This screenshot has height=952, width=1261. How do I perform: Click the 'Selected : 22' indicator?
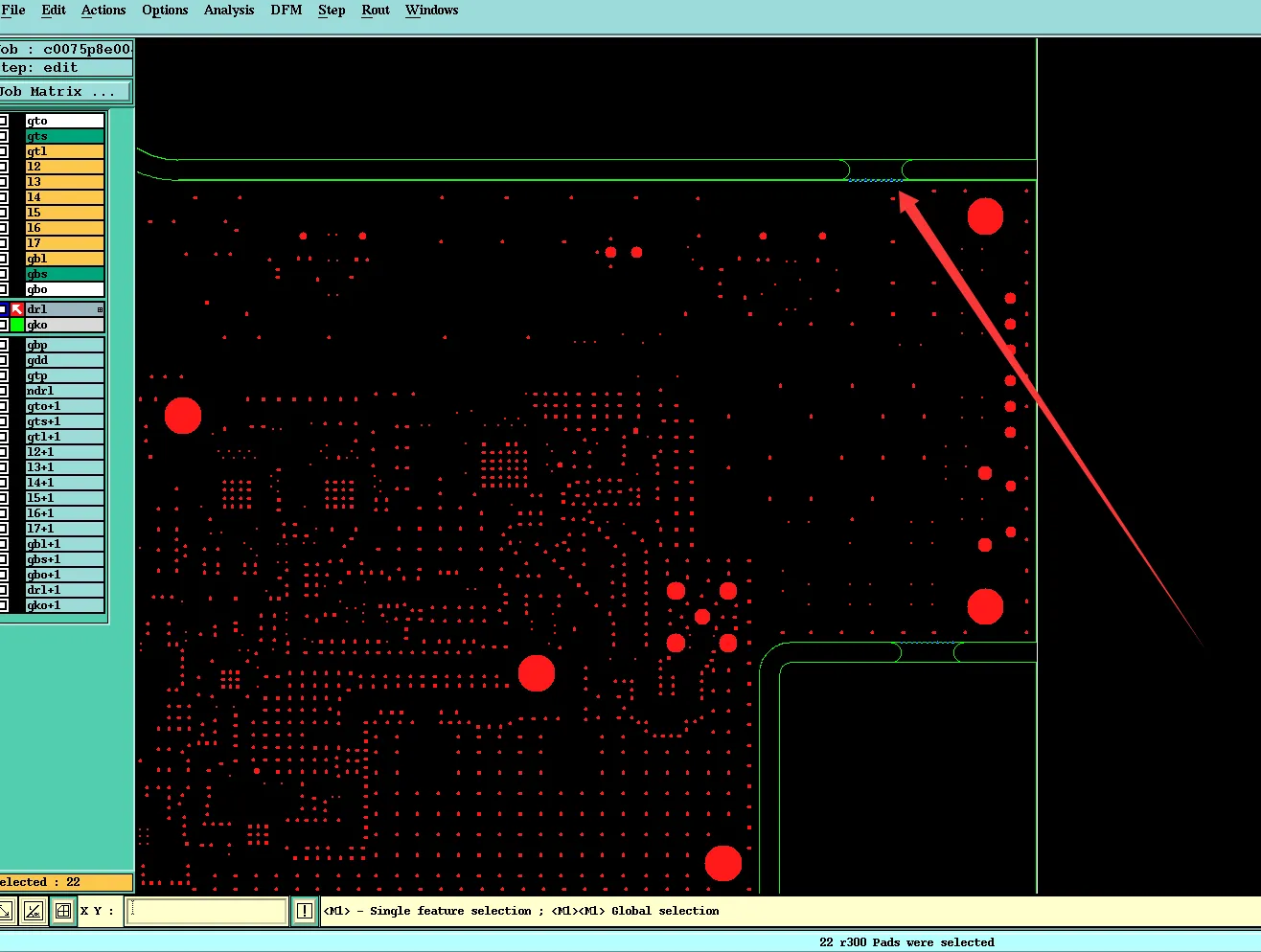[x=65, y=882]
